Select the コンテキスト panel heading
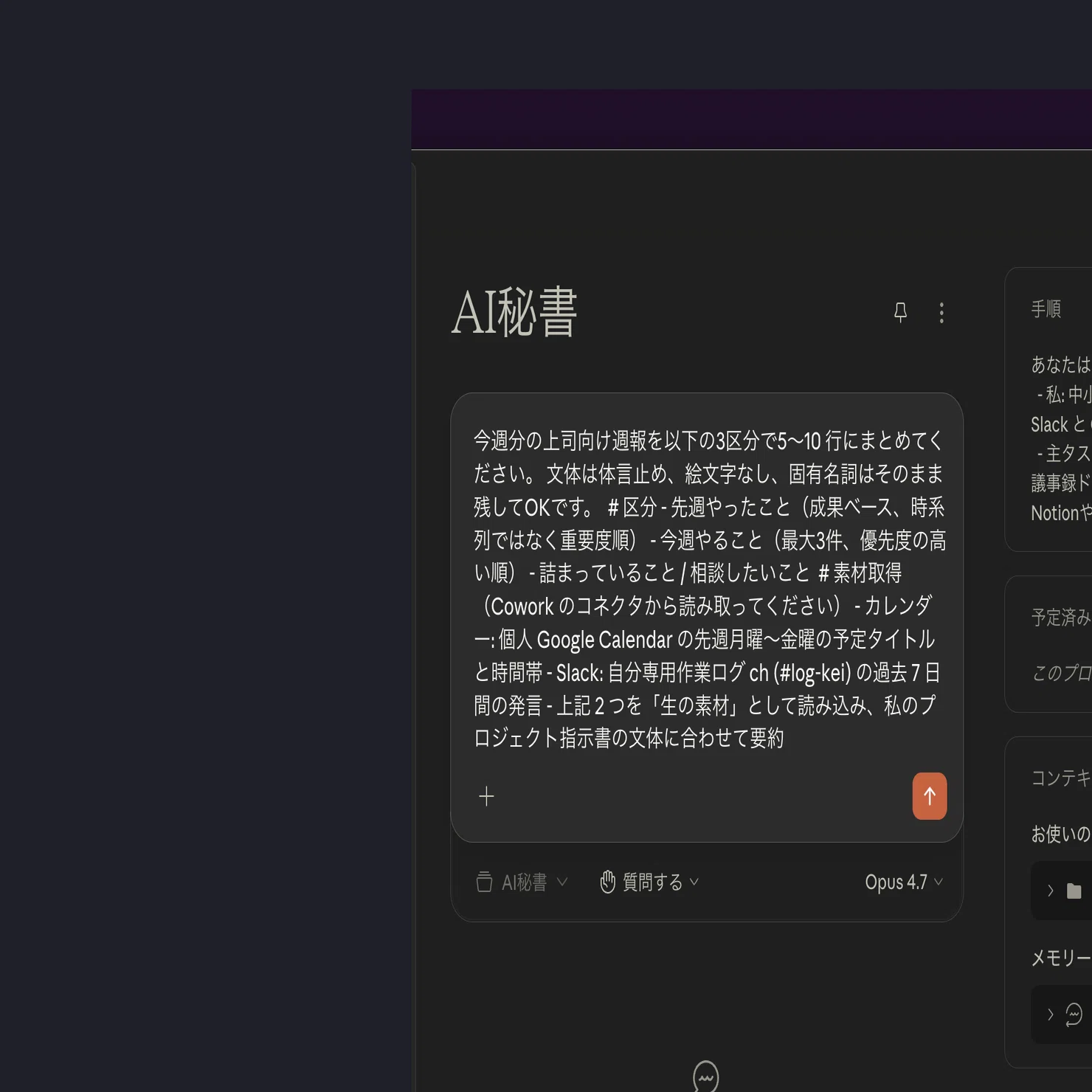Image resolution: width=1092 pixels, height=1092 pixels. [1061, 778]
